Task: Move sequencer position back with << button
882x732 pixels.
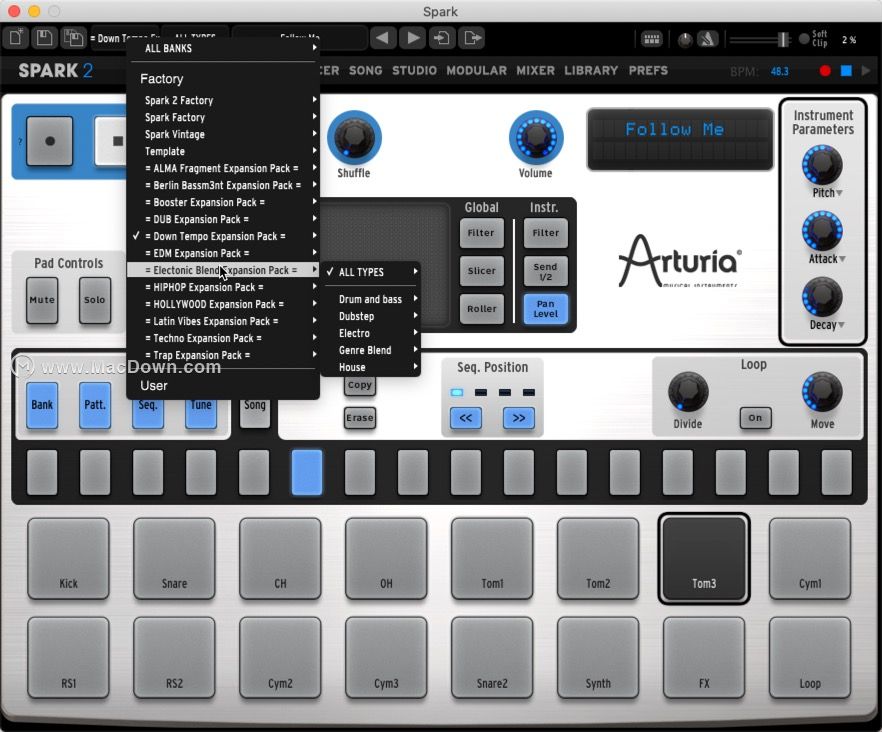Action: click(466, 418)
